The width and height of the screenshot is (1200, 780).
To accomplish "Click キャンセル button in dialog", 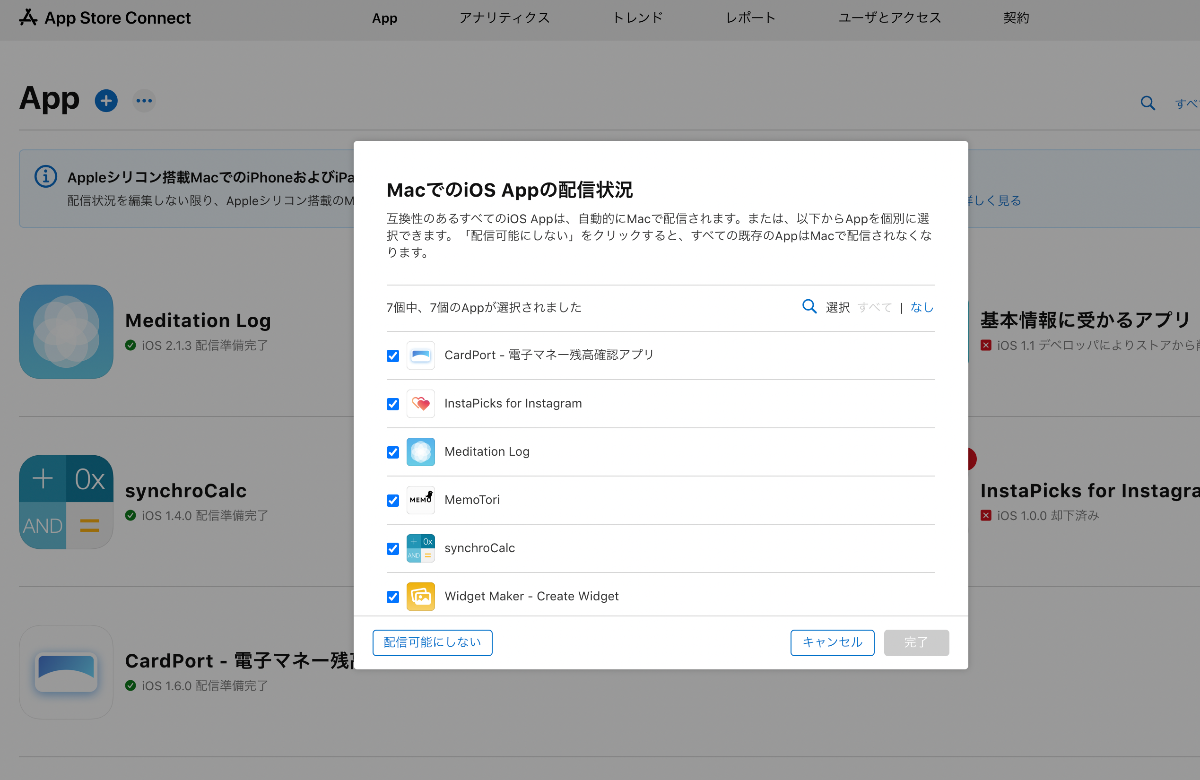I will 833,642.
